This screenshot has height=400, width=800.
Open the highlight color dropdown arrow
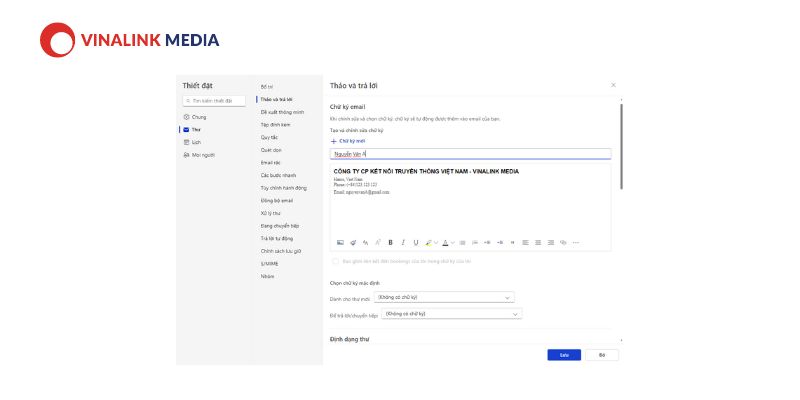(436, 243)
